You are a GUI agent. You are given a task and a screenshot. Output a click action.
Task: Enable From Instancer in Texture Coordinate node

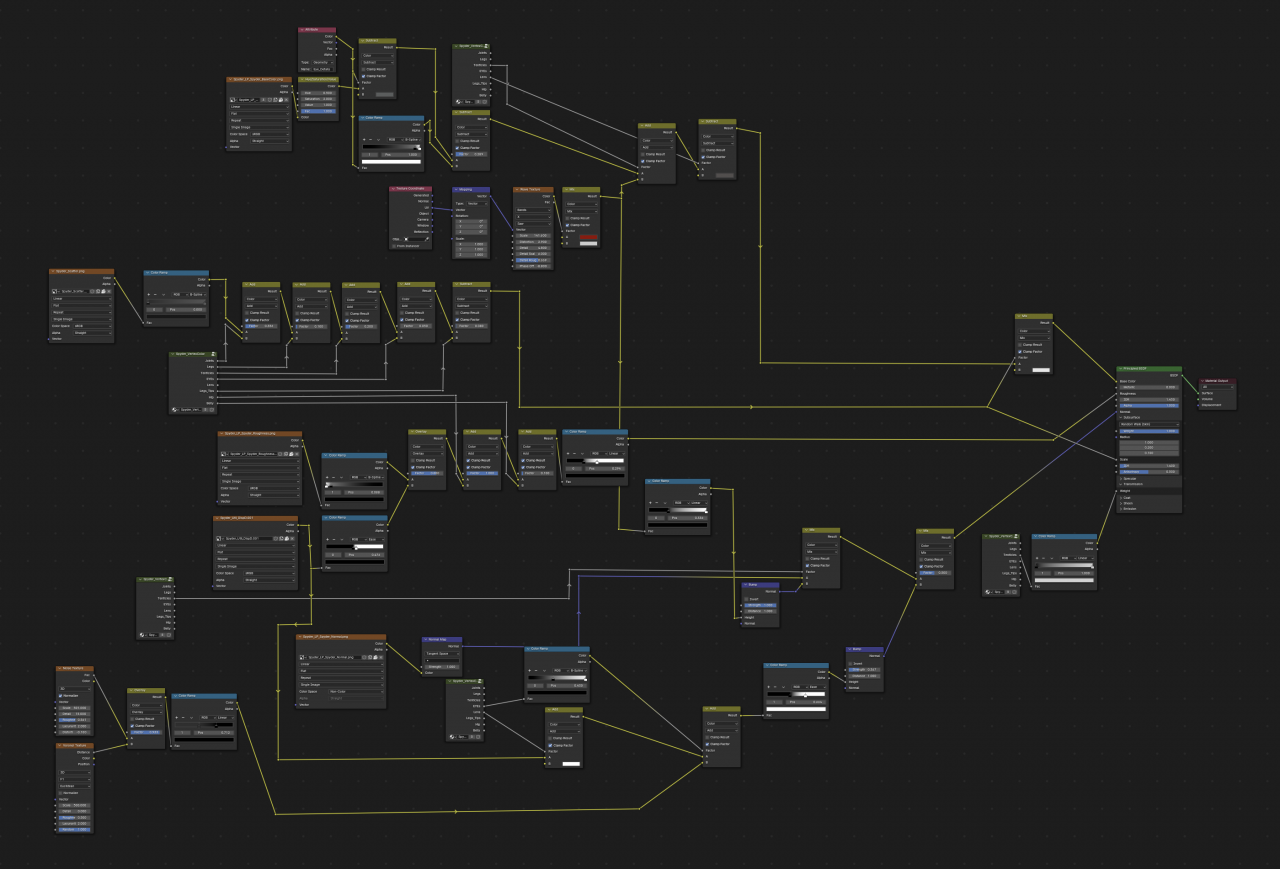394,246
